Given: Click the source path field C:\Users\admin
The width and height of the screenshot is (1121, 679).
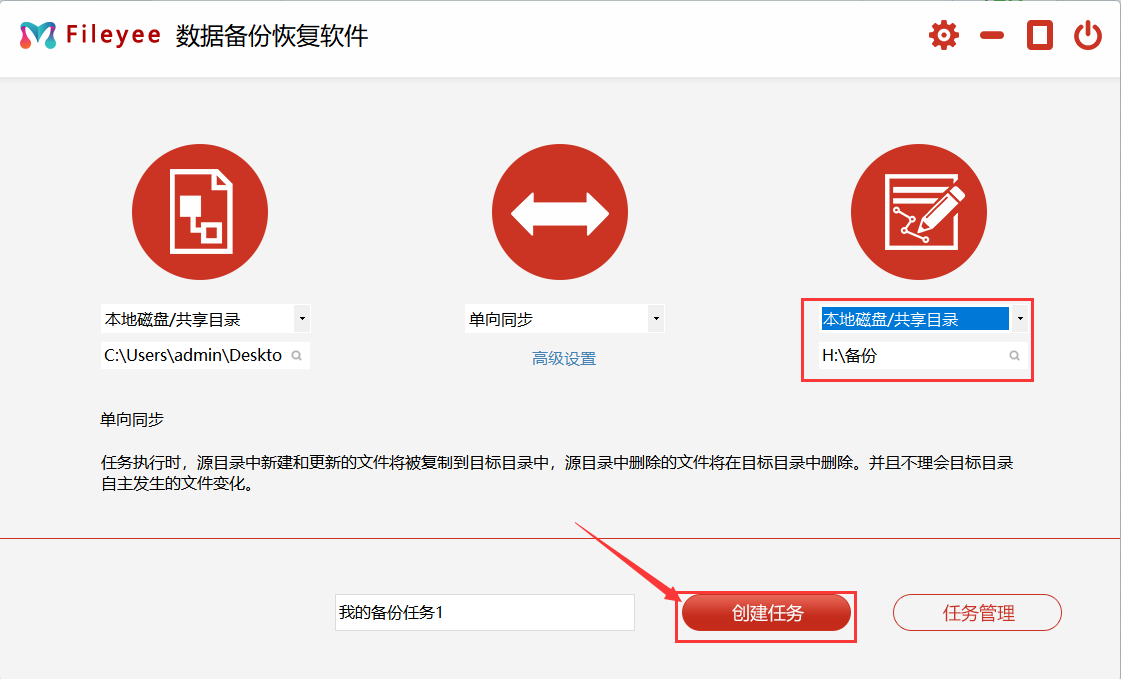Looking at the screenshot, I should pos(193,355).
